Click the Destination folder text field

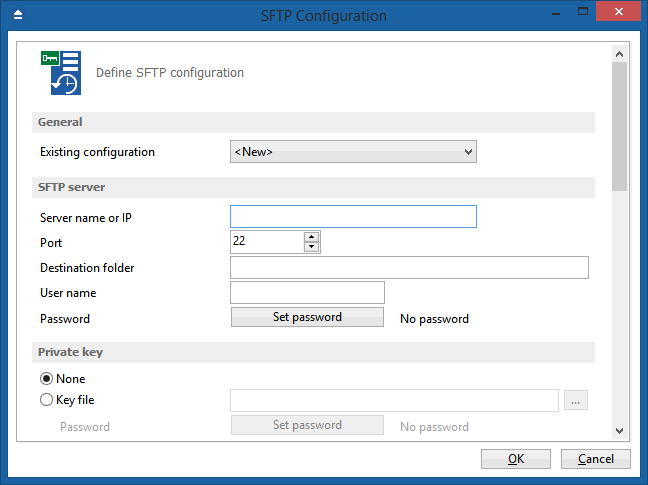coord(409,267)
